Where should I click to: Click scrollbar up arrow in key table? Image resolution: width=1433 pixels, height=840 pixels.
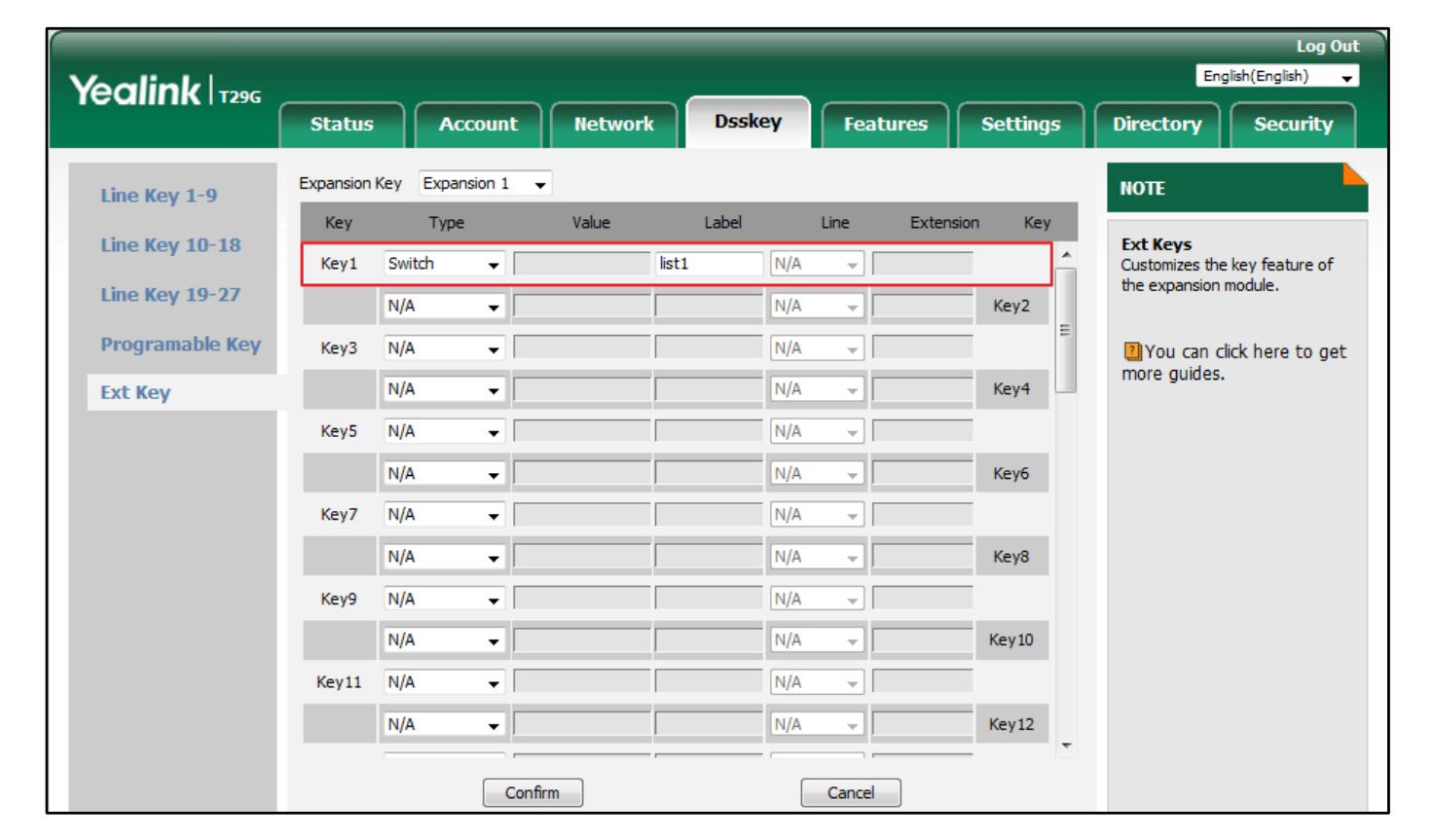tap(1066, 254)
